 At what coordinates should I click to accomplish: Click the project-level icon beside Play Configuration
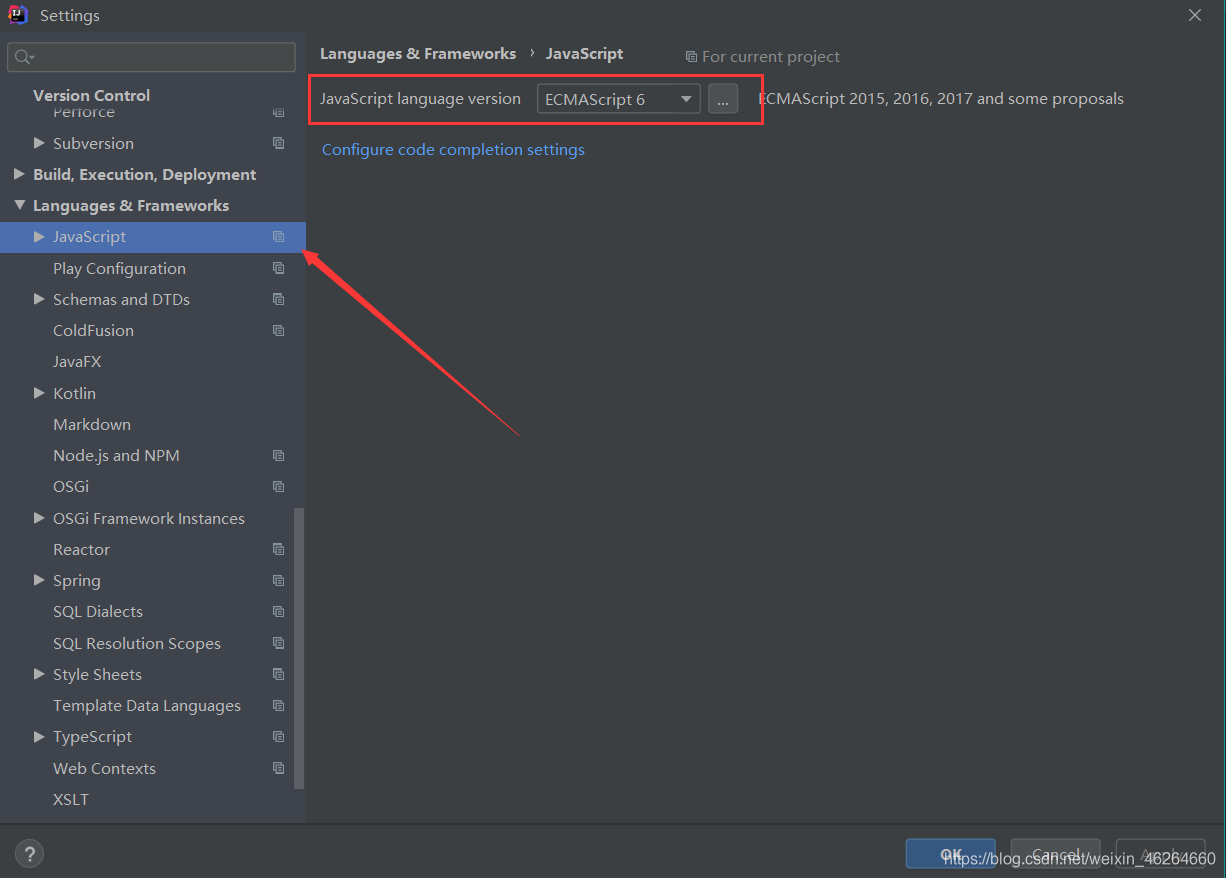279,268
